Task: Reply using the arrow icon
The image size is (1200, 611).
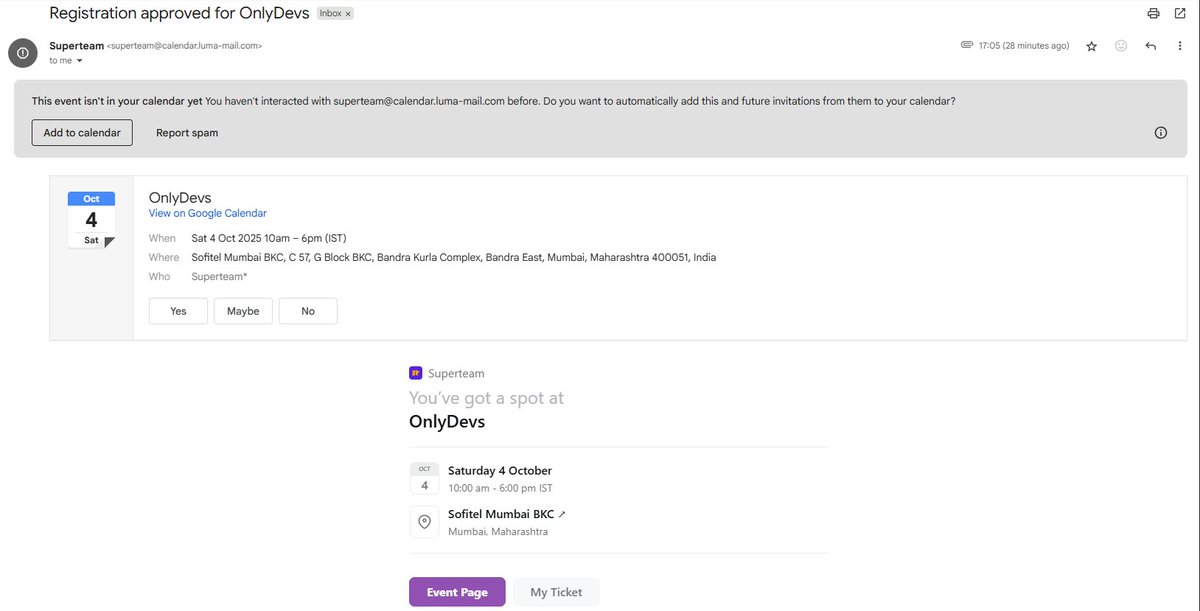Action: [x=1151, y=46]
